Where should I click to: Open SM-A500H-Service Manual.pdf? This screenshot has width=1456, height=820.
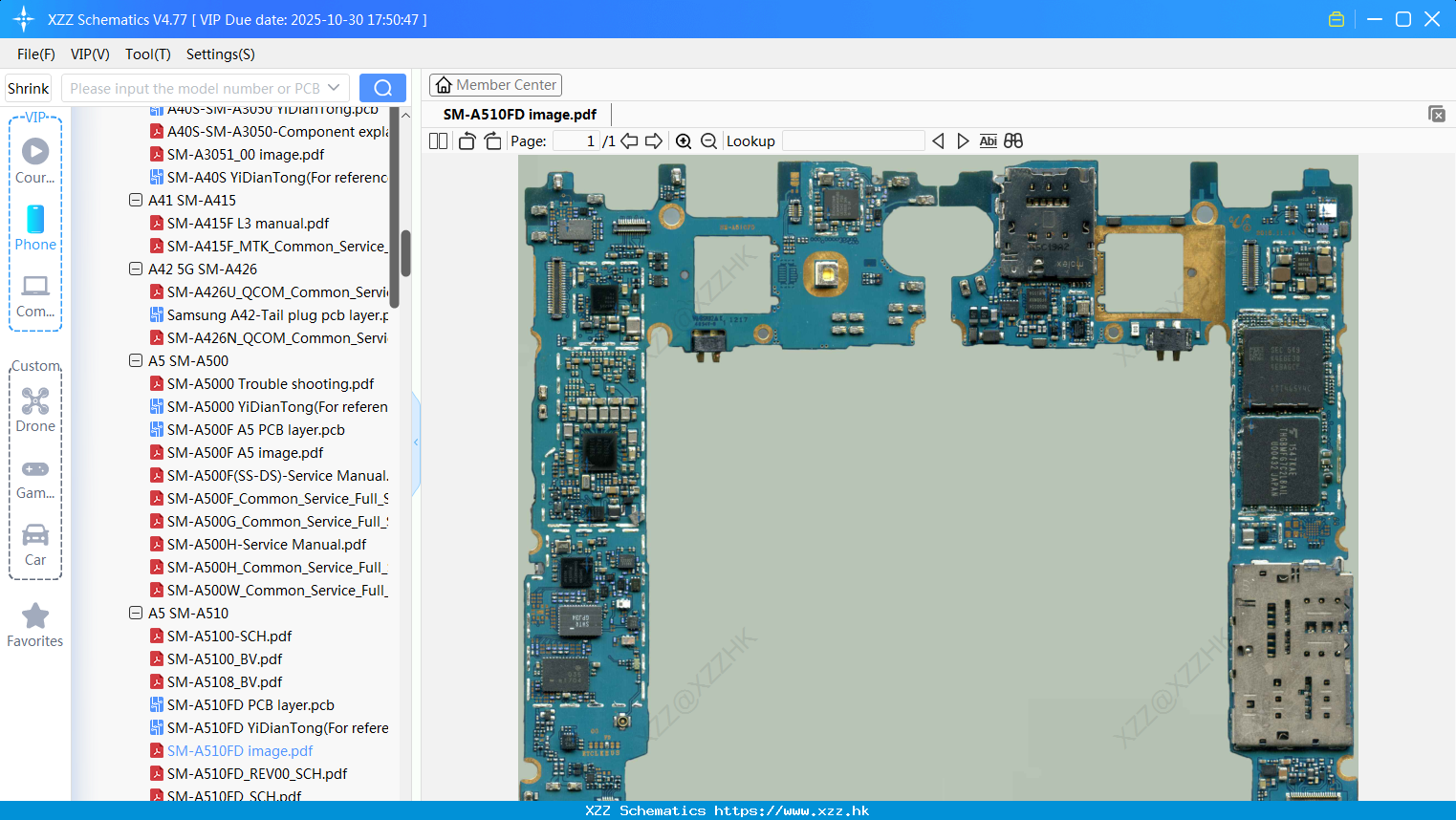click(x=257, y=544)
